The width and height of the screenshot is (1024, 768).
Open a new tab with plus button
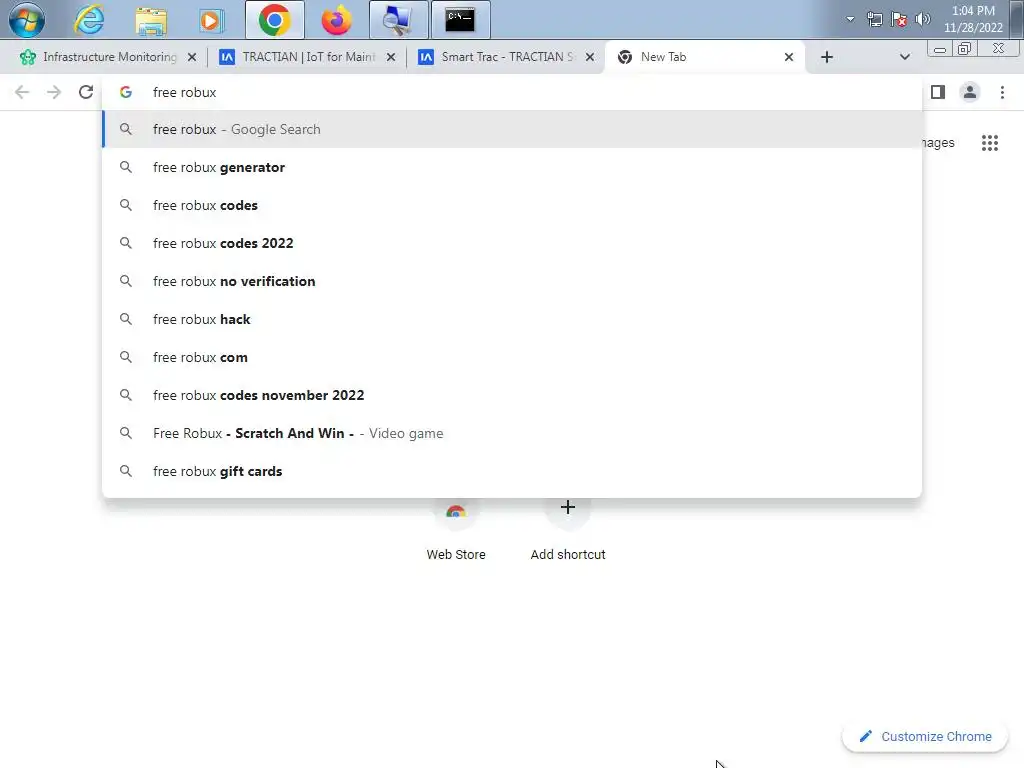pos(827,57)
